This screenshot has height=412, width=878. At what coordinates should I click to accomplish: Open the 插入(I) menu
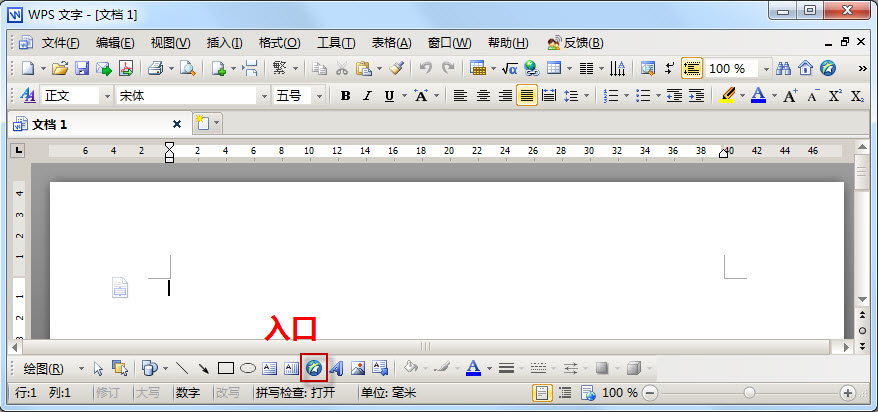coord(224,43)
